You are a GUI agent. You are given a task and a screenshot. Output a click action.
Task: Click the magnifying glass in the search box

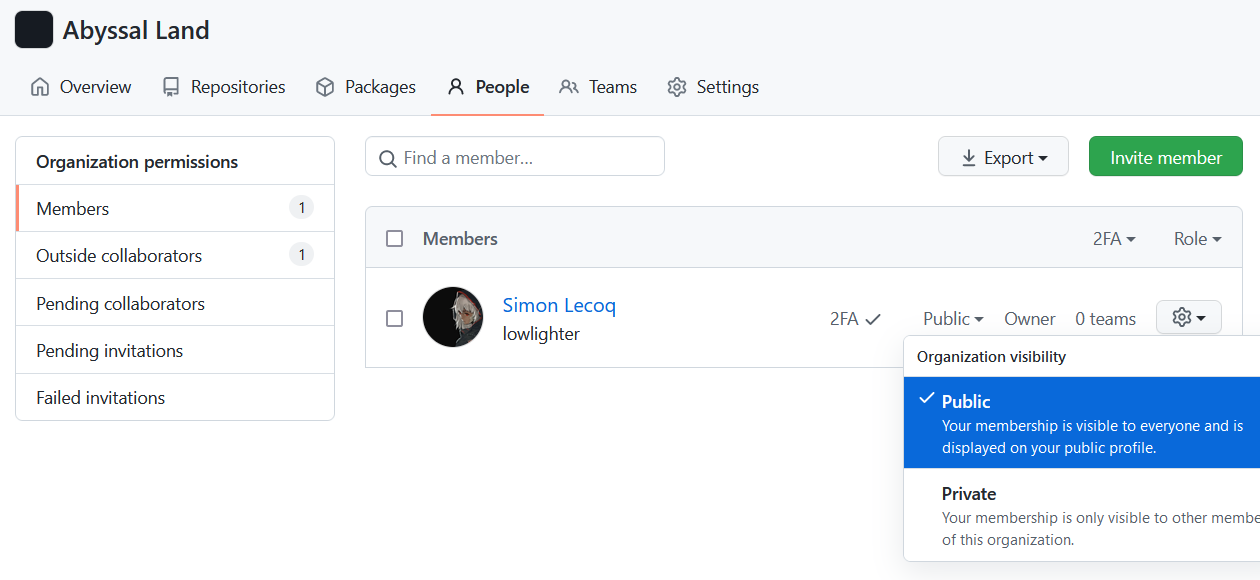tap(388, 157)
